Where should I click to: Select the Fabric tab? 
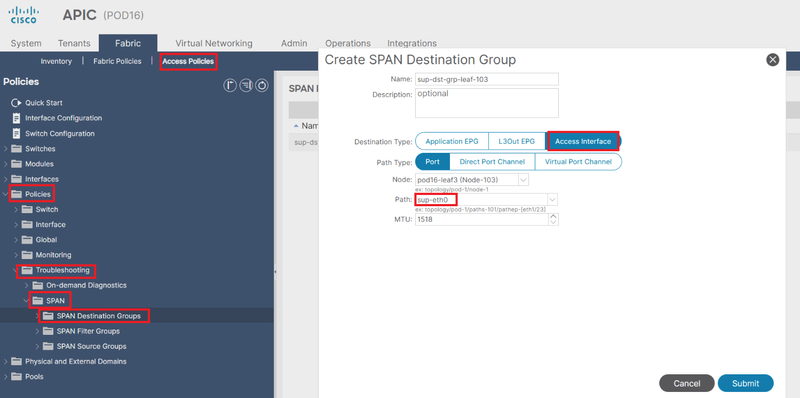tap(128, 43)
